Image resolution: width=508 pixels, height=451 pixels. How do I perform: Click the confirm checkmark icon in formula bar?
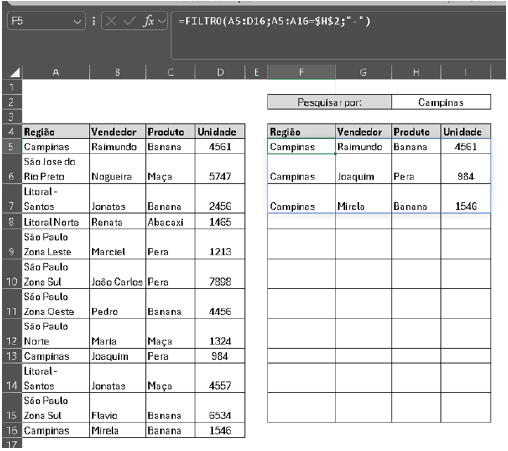129,21
